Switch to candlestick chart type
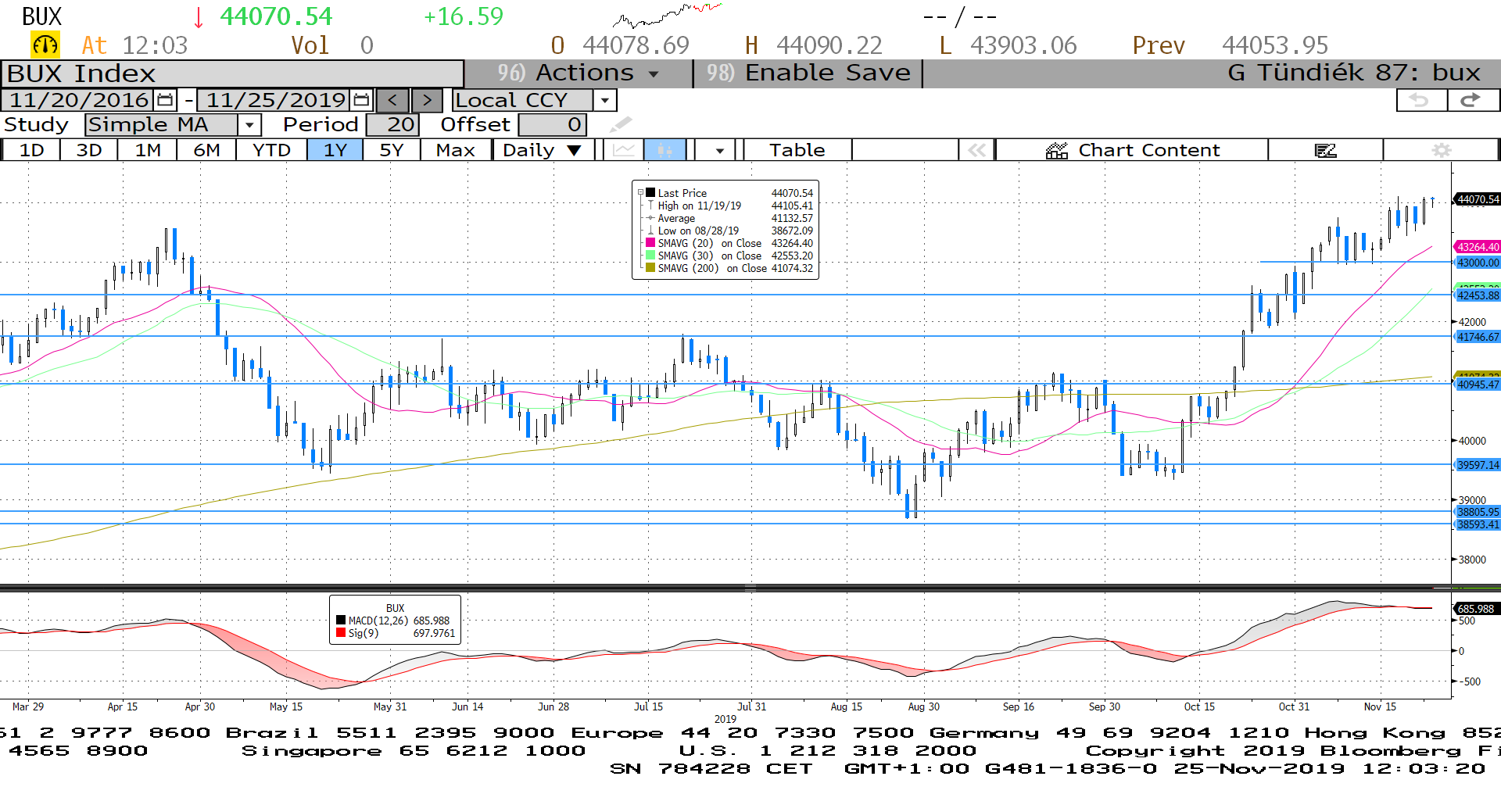Screen dimensions: 1501x812 click(x=665, y=150)
